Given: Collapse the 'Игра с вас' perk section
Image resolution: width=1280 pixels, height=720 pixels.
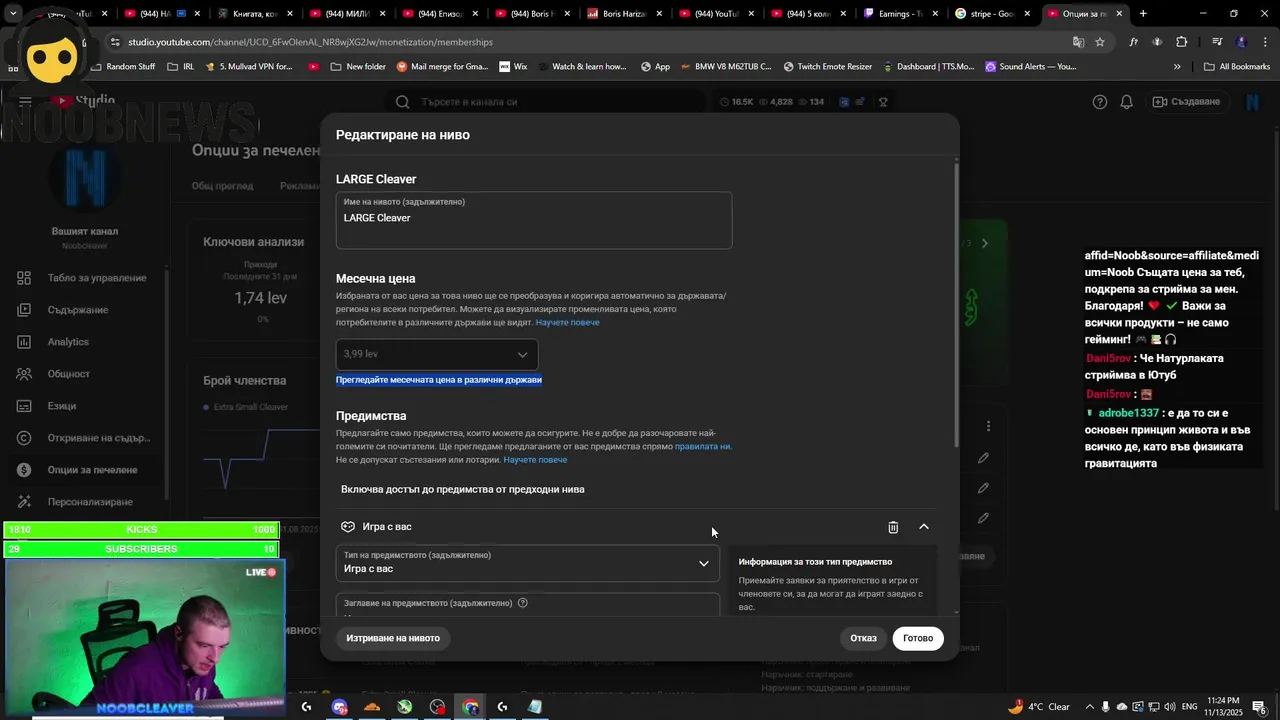Looking at the screenshot, I should (924, 527).
